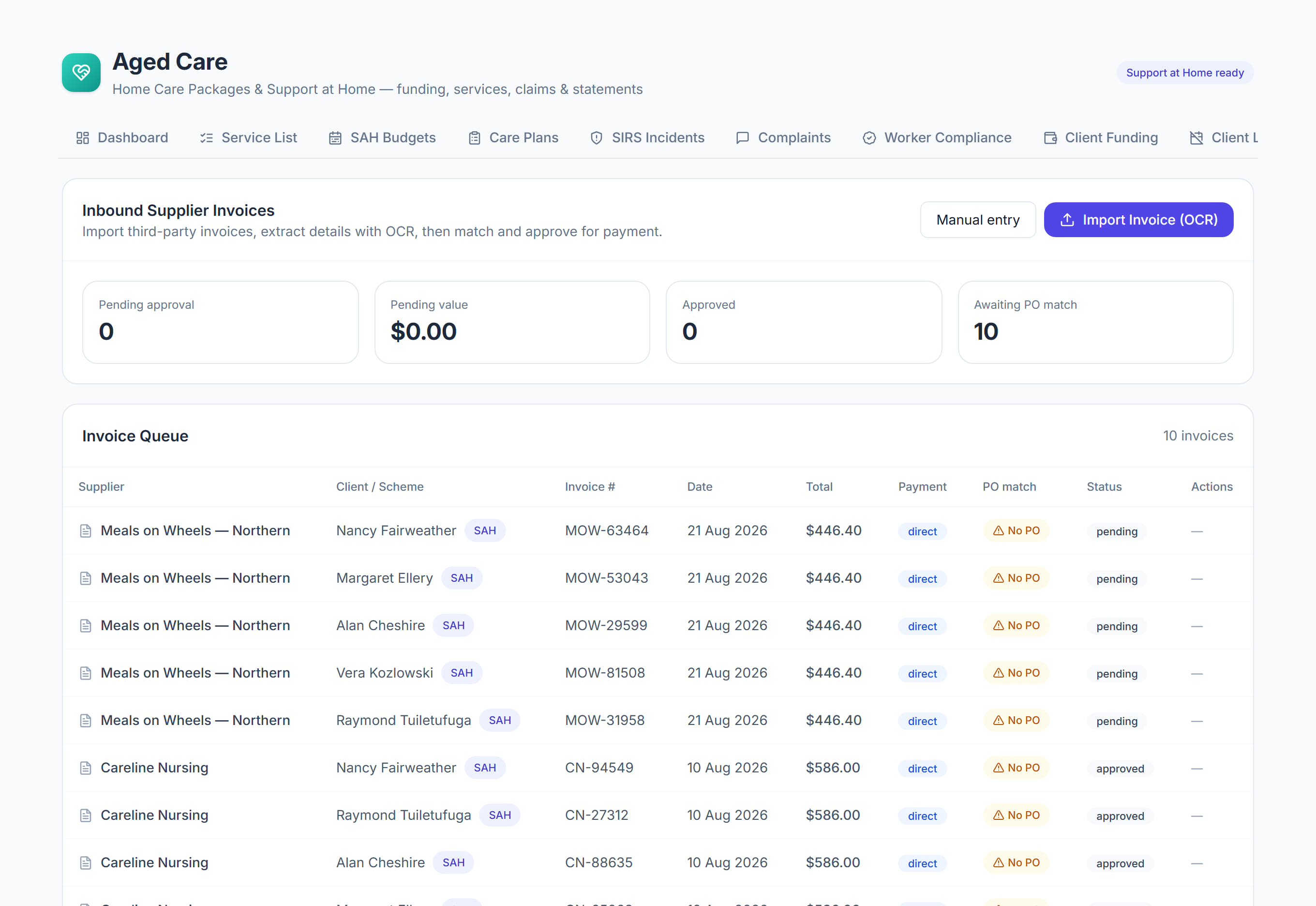Click approved status for CN-88635 row
The width and height of the screenshot is (1316, 906).
point(1120,863)
